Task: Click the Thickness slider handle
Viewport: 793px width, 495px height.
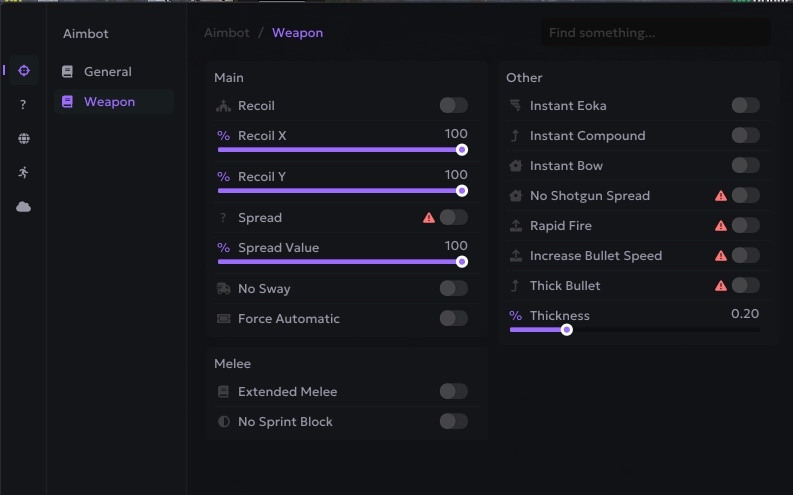Action: tap(567, 329)
